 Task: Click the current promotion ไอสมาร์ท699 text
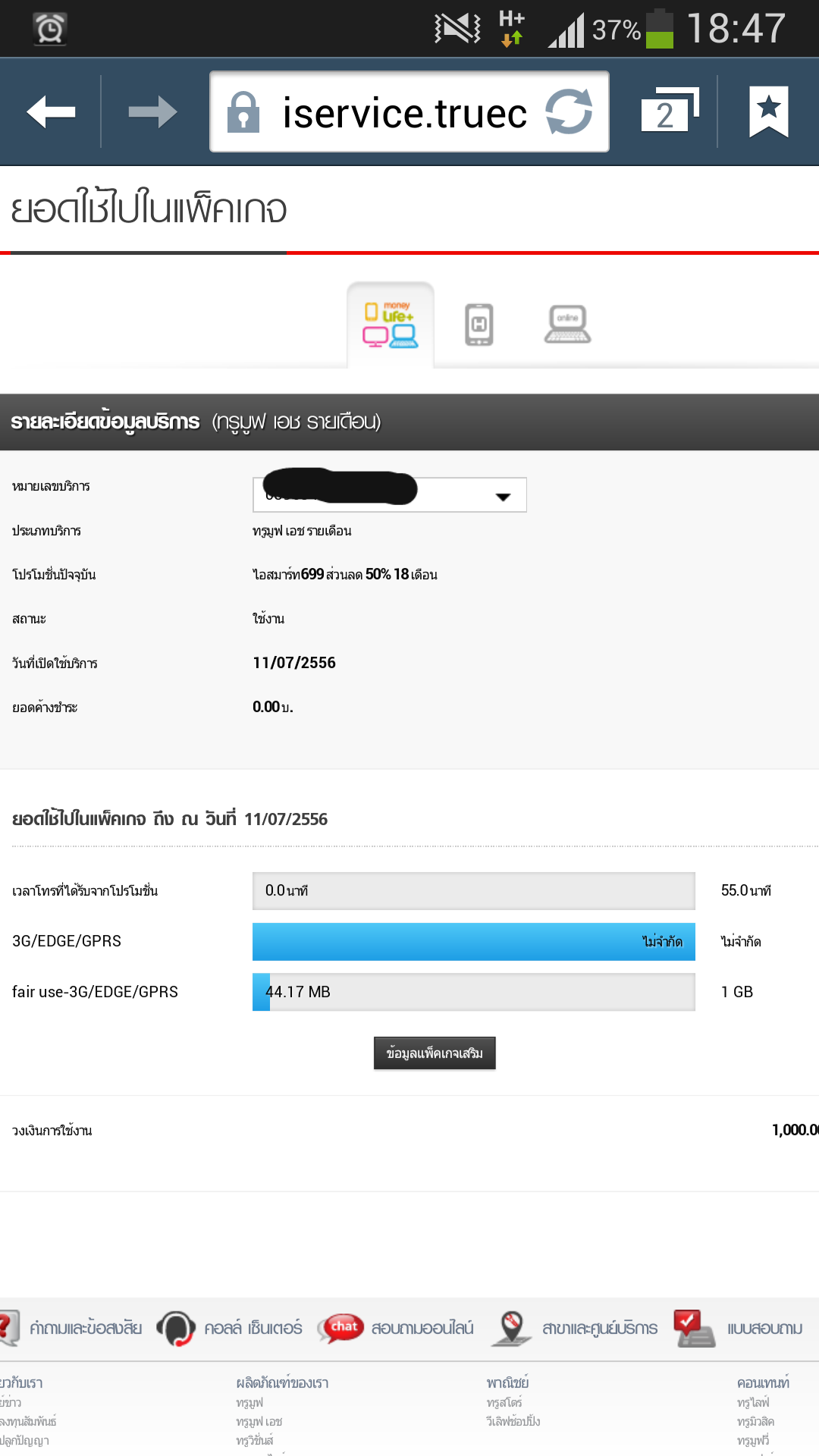(x=345, y=574)
